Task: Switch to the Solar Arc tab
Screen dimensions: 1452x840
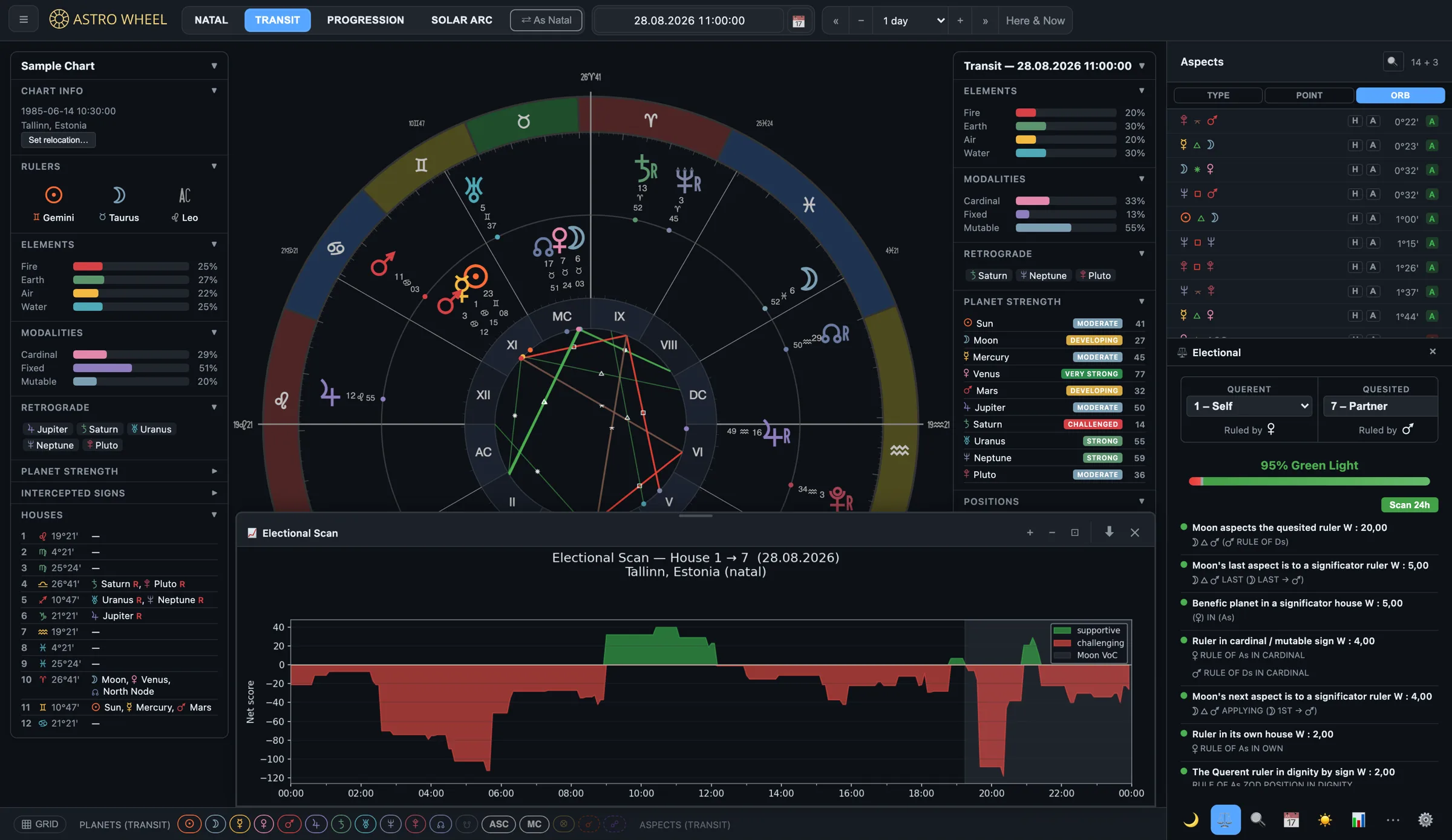Action: (462, 20)
